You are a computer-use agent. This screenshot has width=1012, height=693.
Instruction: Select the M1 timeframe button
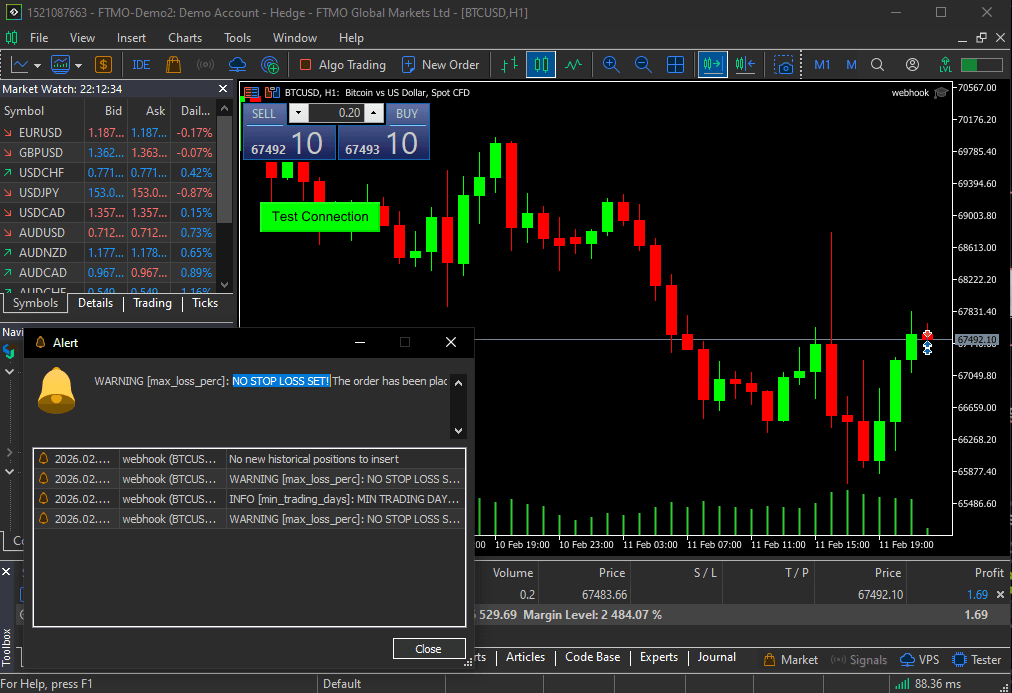click(822, 65)
